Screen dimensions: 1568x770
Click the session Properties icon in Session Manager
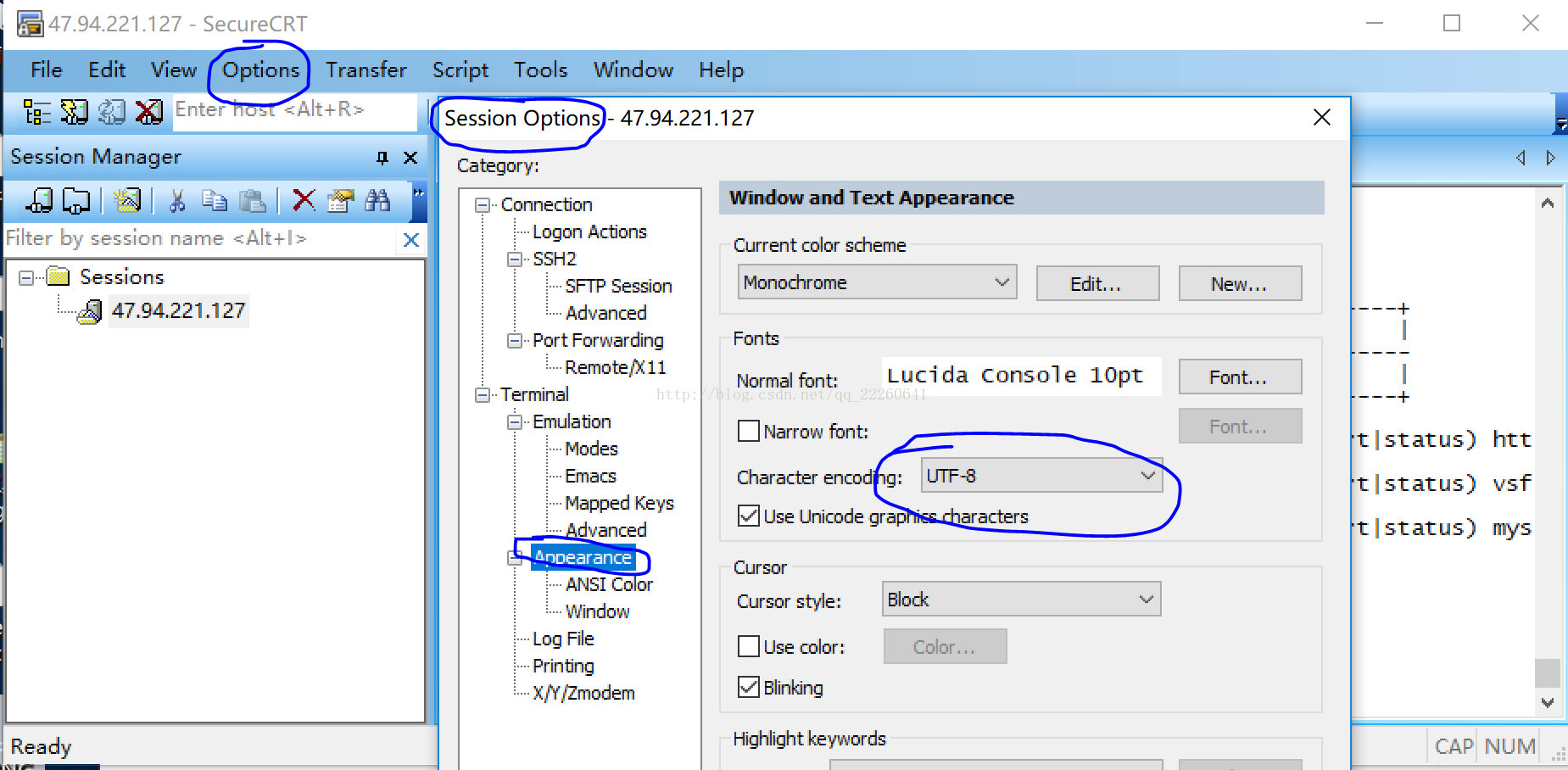click(x=340, y=201)
